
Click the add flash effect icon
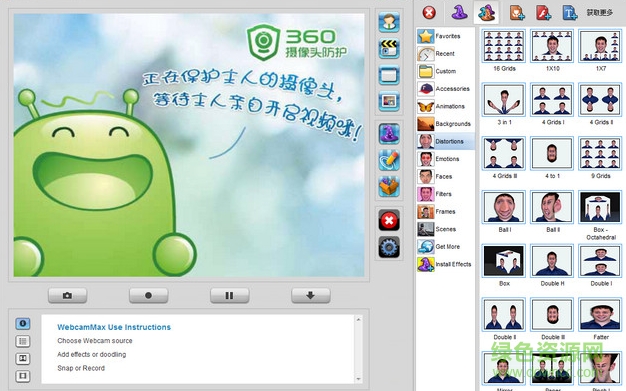[543, 13]
